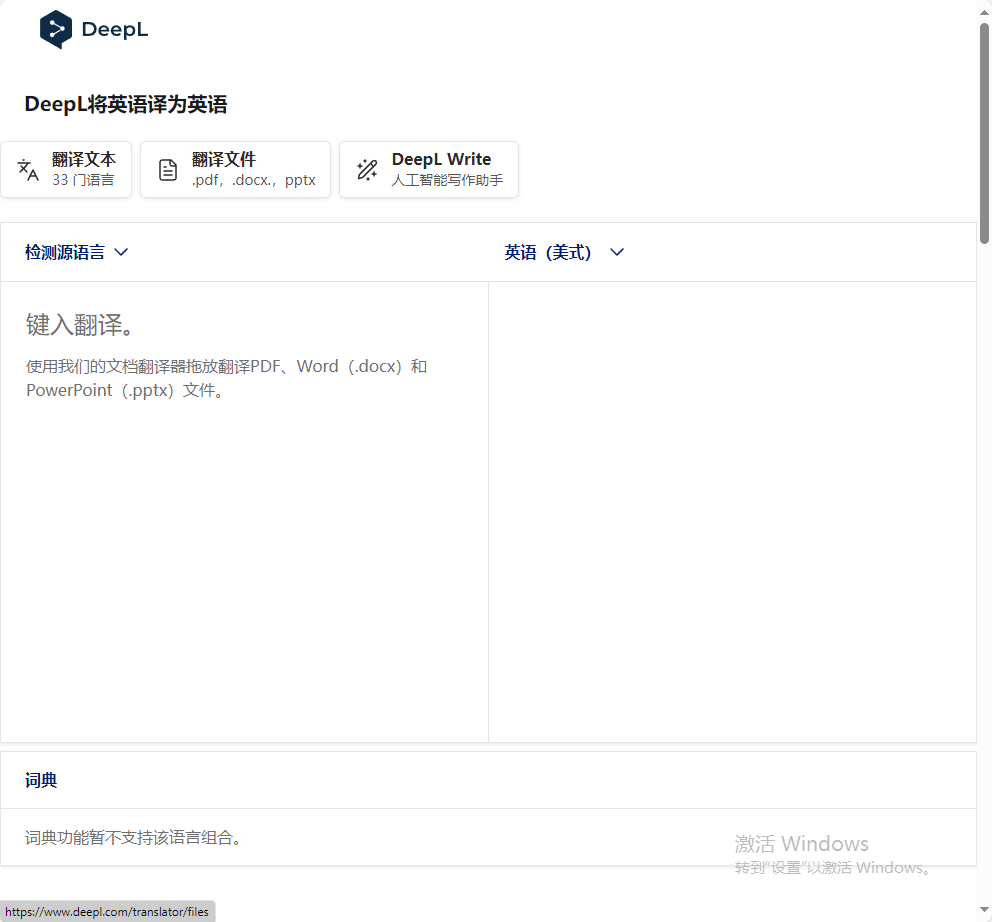Image resolution: width=992 pixels, height=922 pixels.
Task: Expand the chevron next to 英语（美式）
Action: tap(617, 252)
